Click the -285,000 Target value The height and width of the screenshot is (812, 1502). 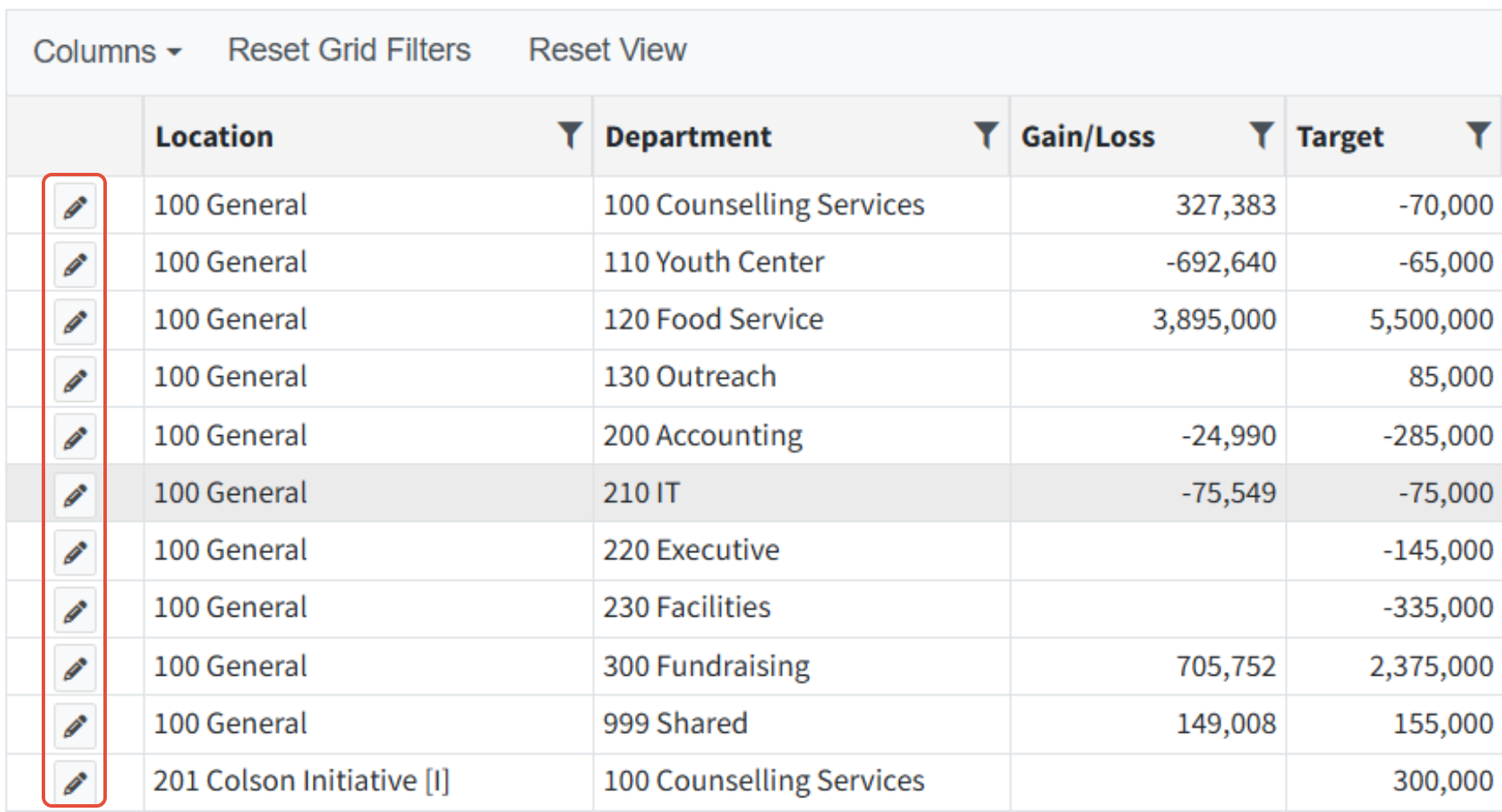point(1438,435)
